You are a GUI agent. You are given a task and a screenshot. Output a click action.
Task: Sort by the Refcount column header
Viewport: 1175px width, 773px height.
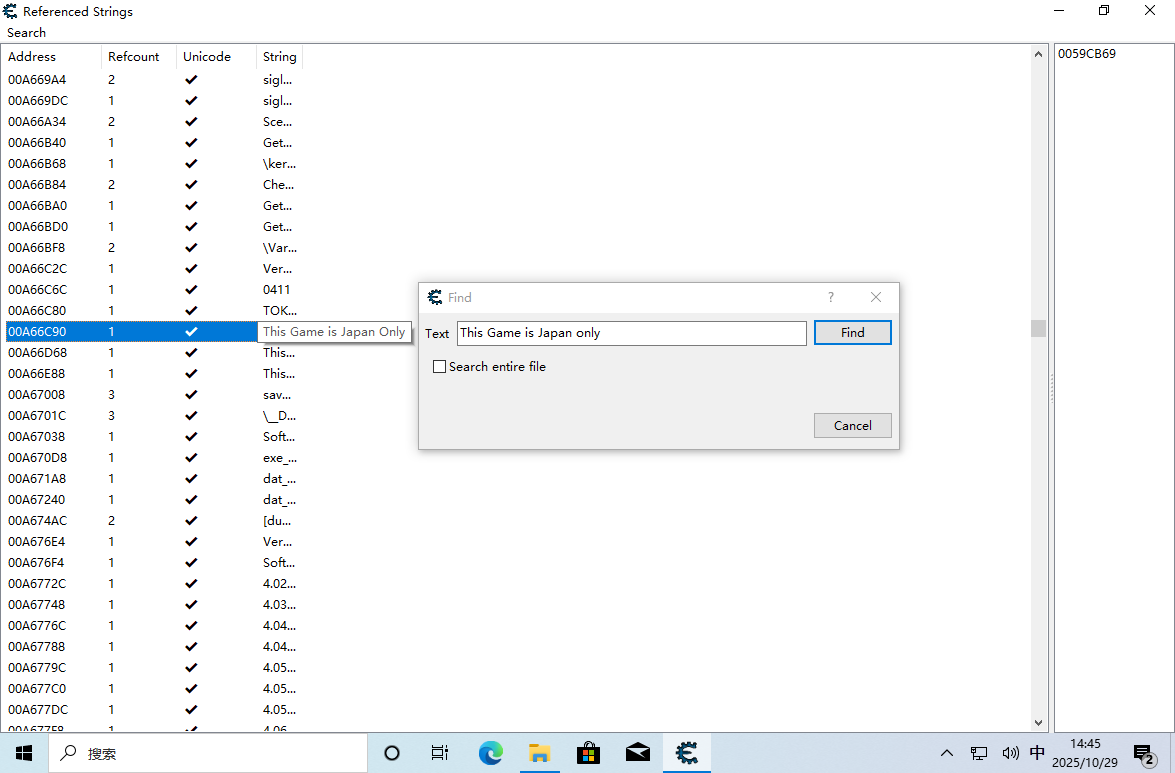(134, 57)
